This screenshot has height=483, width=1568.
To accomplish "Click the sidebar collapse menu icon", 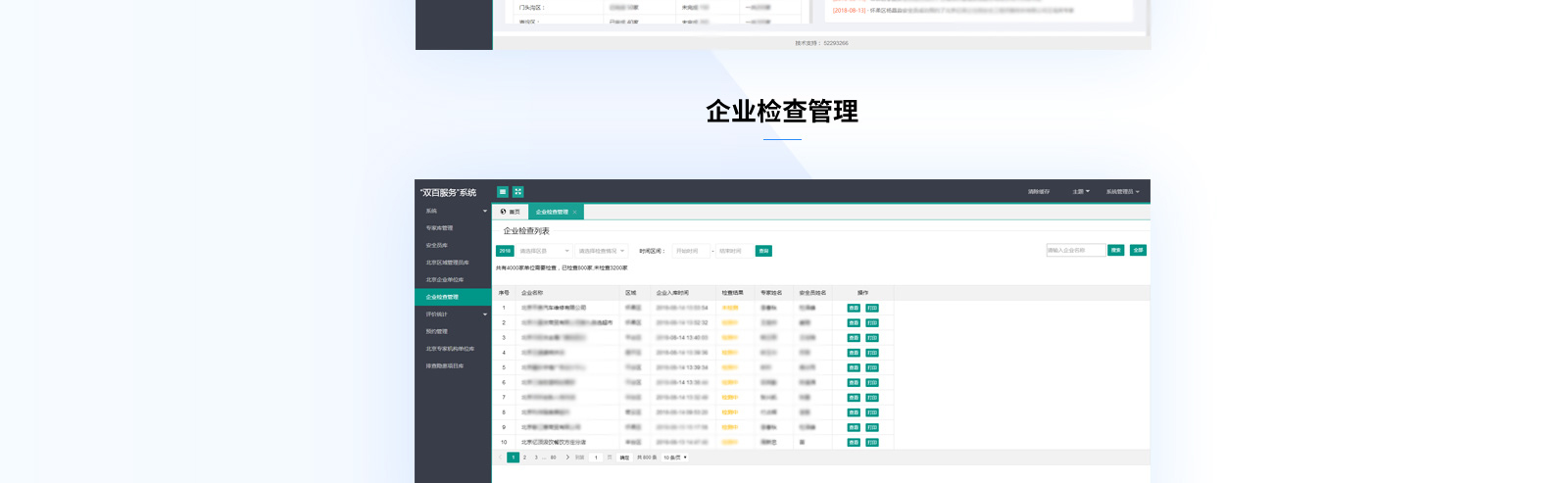I will tap(503, 192).
